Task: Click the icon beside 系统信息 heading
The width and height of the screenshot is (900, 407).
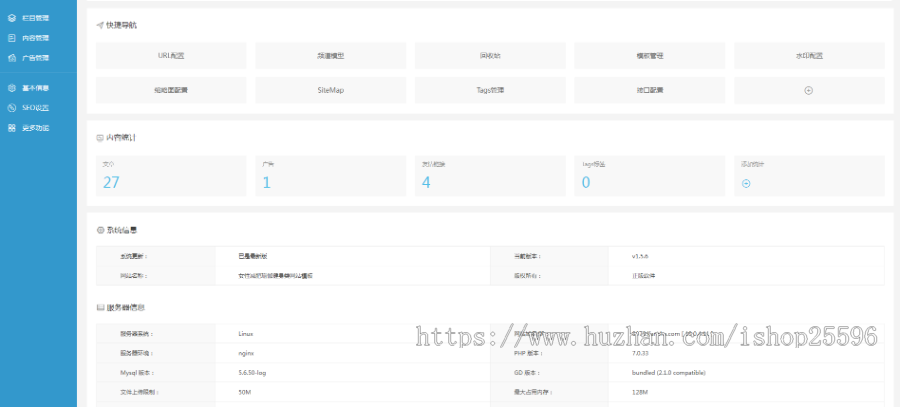Action: (100, 230)
